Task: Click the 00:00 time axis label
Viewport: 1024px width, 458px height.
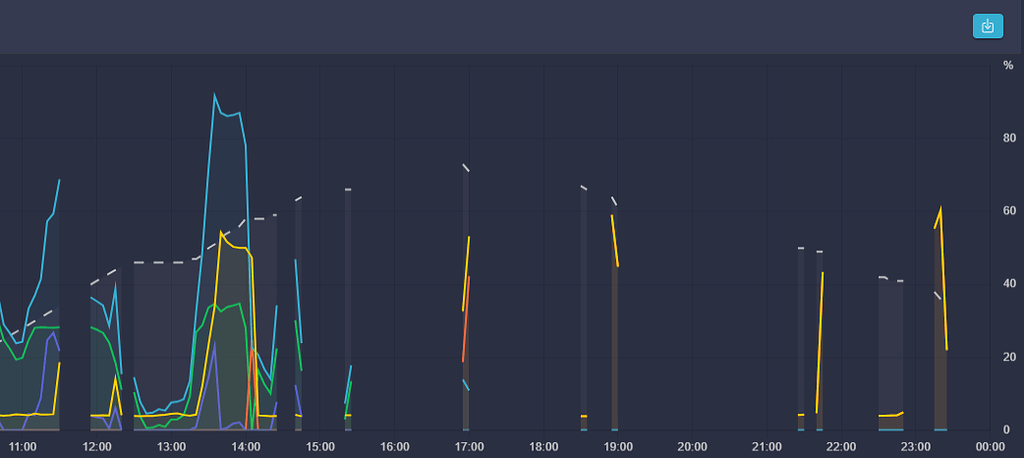Action: click(990, 446)
